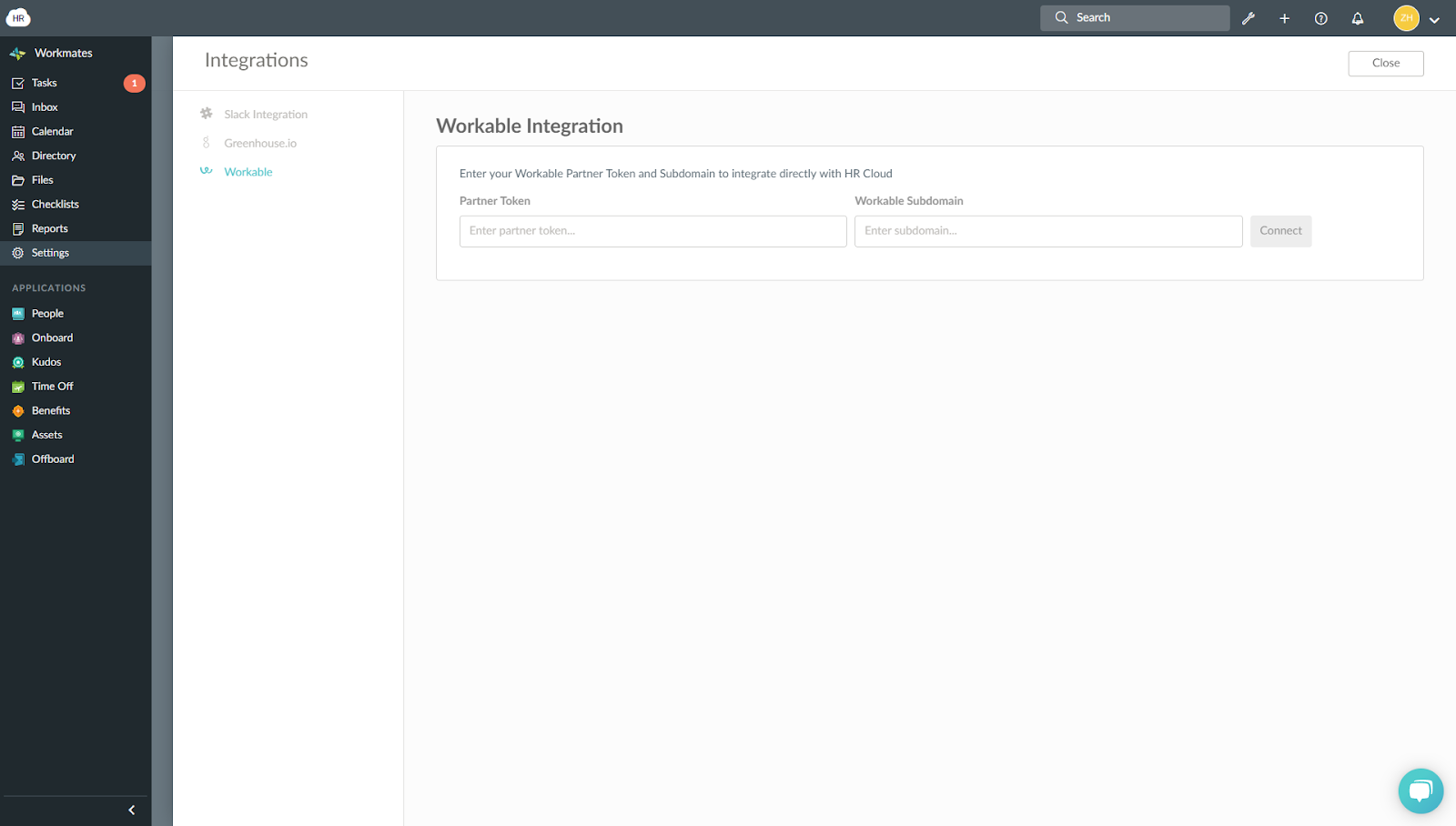Click the Reports document icon
Screen dimensions: 1456x826
click(18, 228)
